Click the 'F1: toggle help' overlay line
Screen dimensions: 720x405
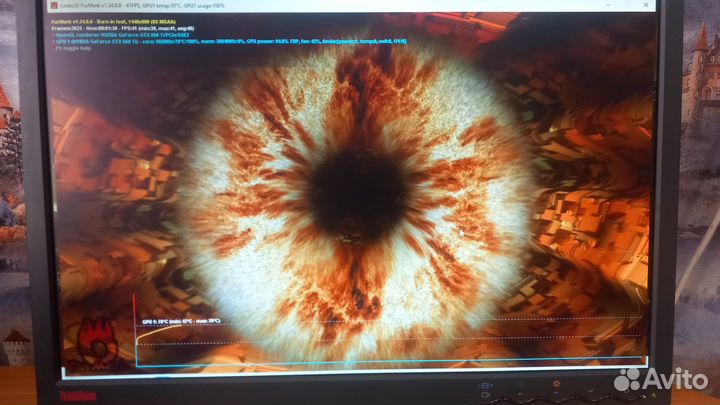pos(73,48)
